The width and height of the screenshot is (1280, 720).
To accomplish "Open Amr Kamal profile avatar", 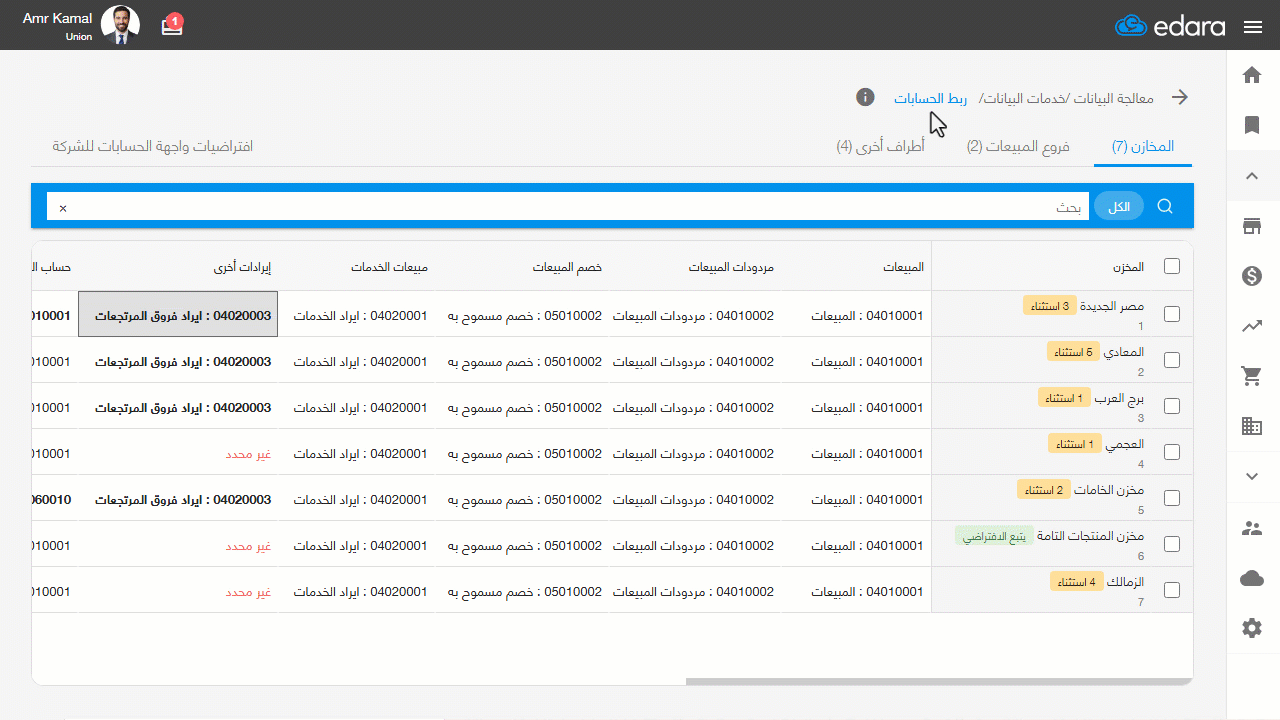I will pos(121,25).
